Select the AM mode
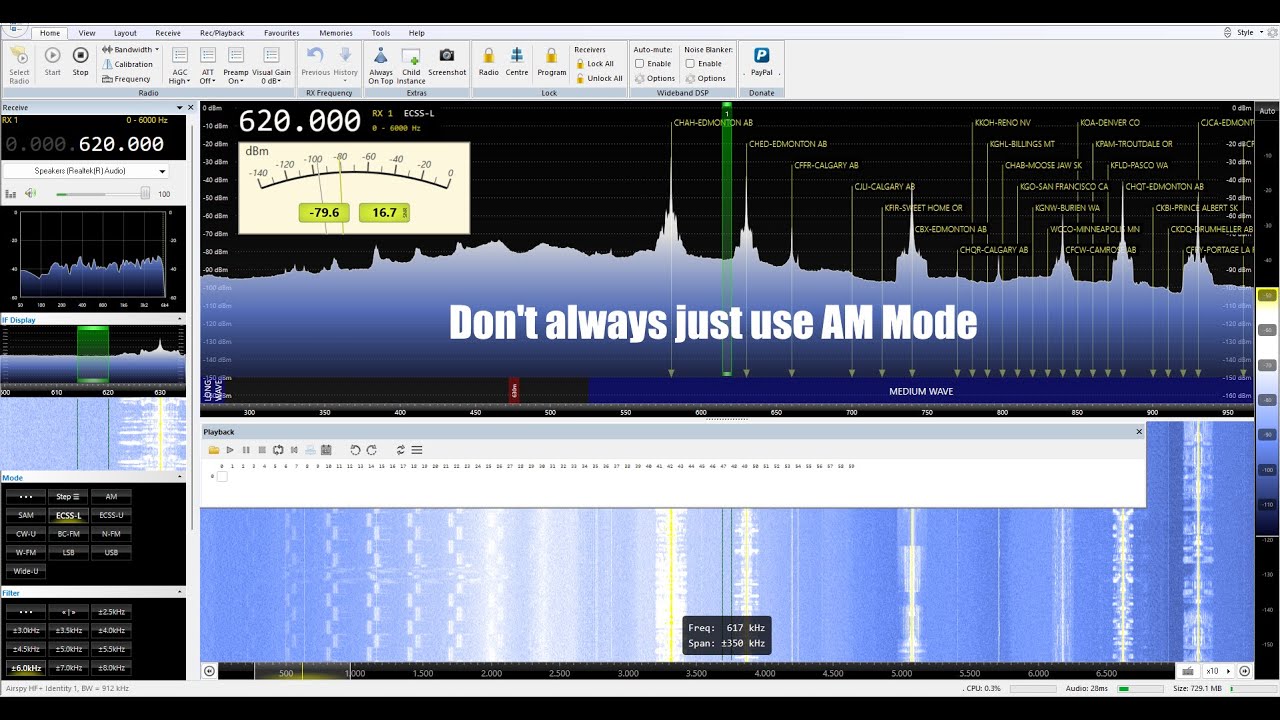The width and height of the screenshot is (1280, 720). (111, 496)
